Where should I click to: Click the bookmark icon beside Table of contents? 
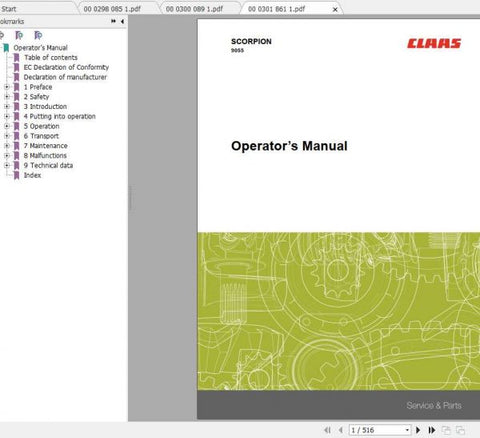point(16,58)
